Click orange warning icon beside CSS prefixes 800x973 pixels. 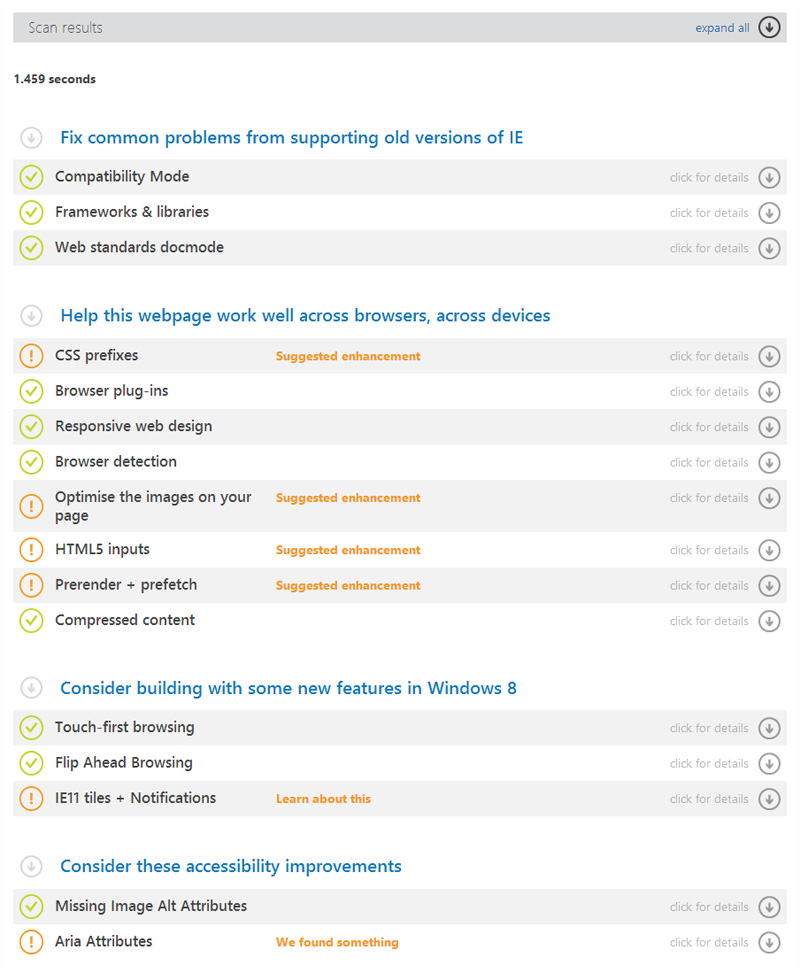pos(31,356)
